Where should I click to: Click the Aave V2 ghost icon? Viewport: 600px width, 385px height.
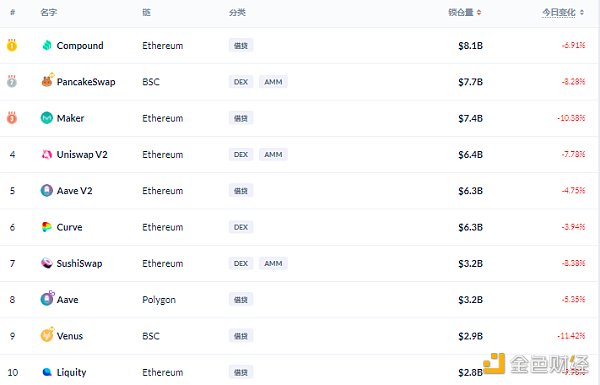point(47,191)
